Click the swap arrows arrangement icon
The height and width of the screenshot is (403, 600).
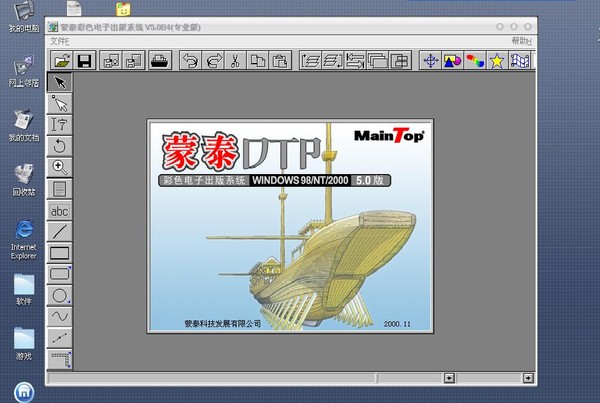355,60
